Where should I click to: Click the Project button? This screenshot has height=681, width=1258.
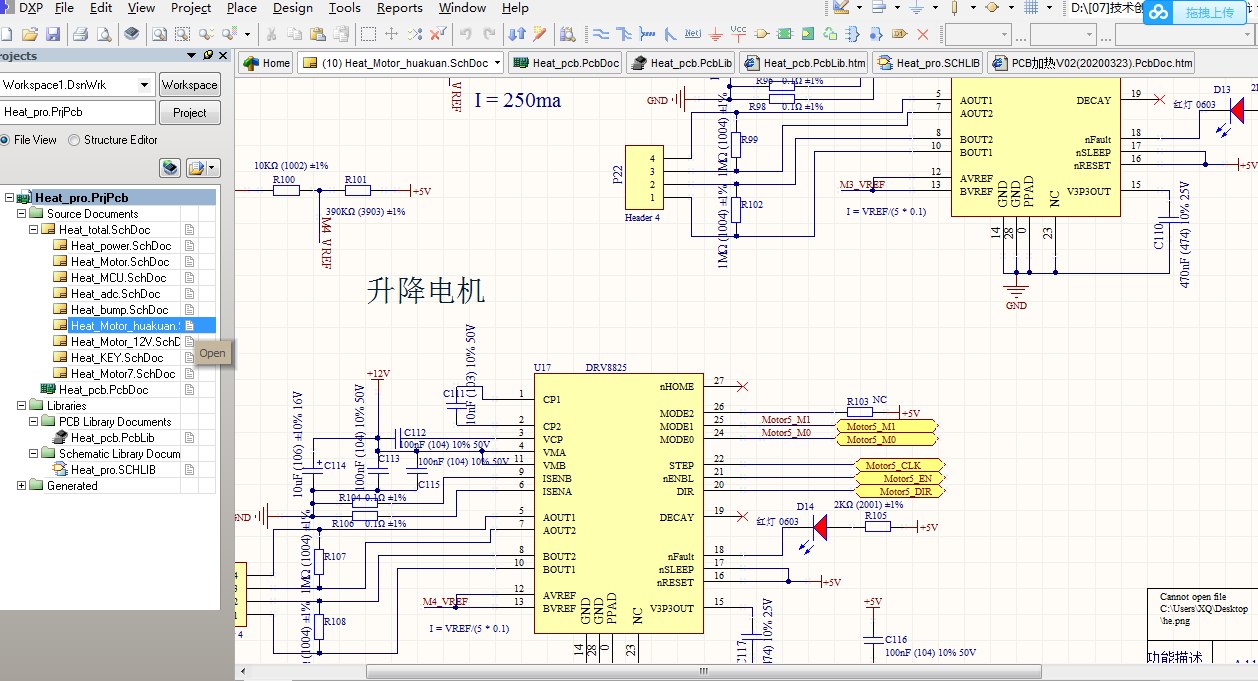(x=189, y=112)
